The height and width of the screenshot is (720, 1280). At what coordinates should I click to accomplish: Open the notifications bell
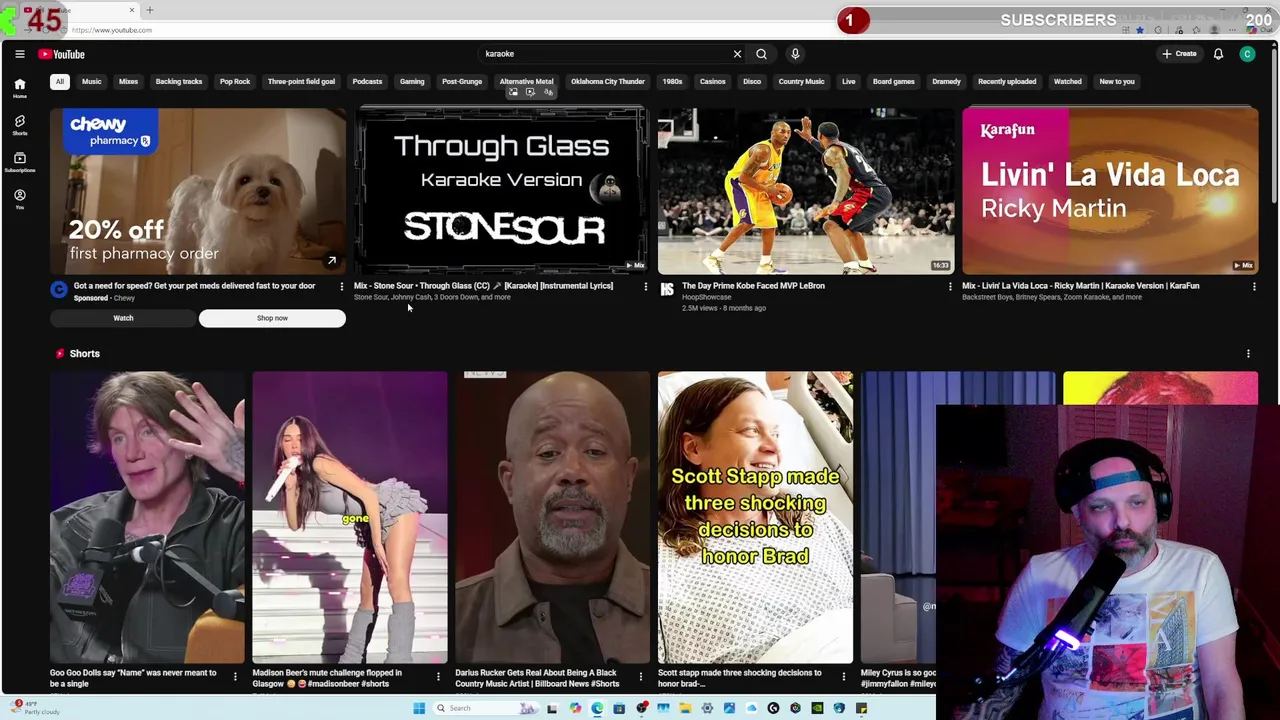tap(1218, 54)
